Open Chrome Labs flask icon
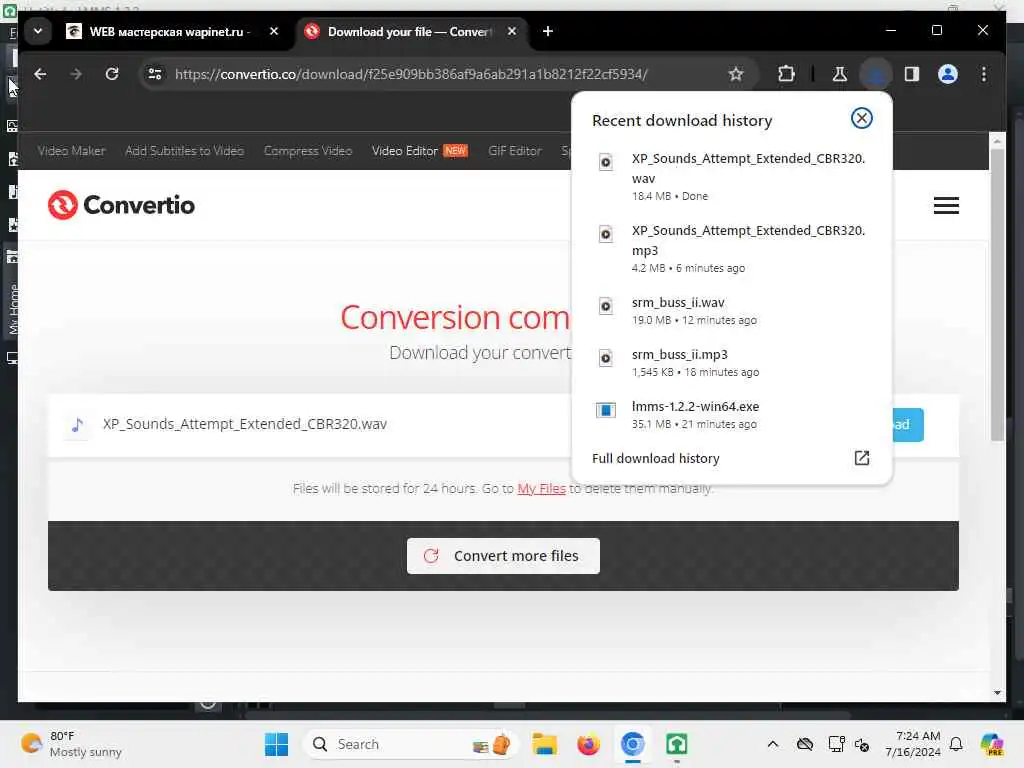This screenshot has height=768, width=1024. [840, 74]
